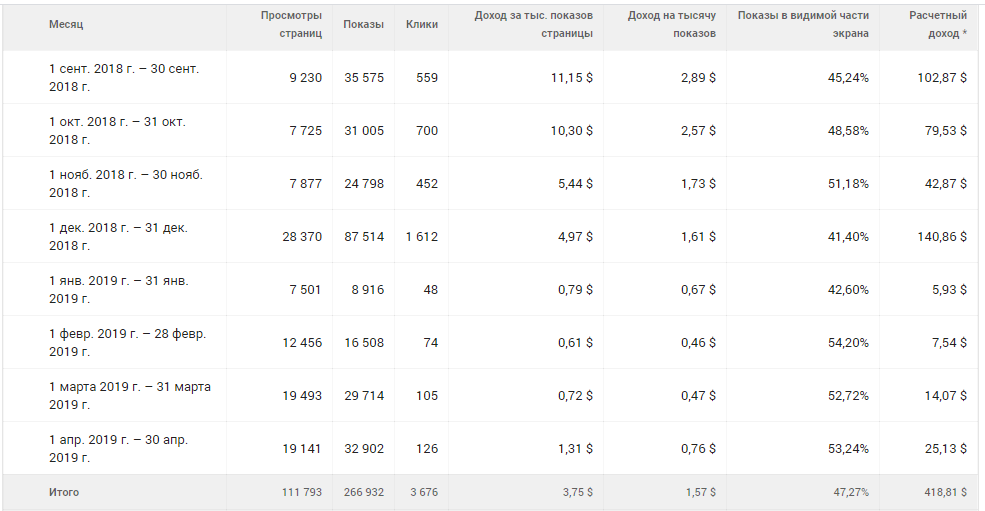
Task: Sort by Расчетный доход column
Action: pos(938,24)
